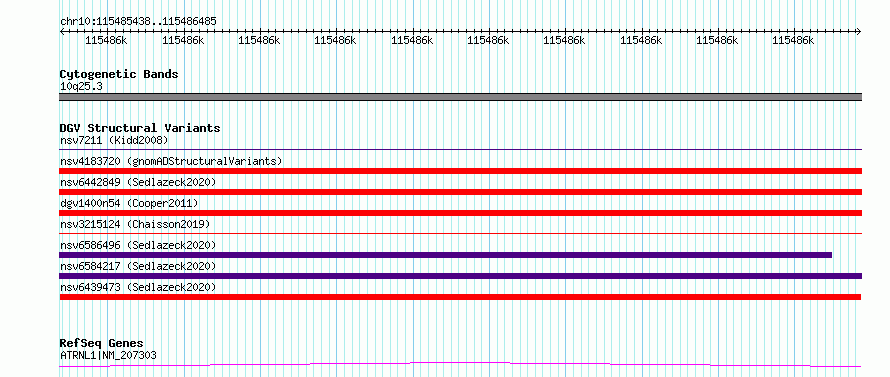Select the red bar for nsv4183720
The height and width of the screenshot is (377, 890).
(x=460, y=171)
